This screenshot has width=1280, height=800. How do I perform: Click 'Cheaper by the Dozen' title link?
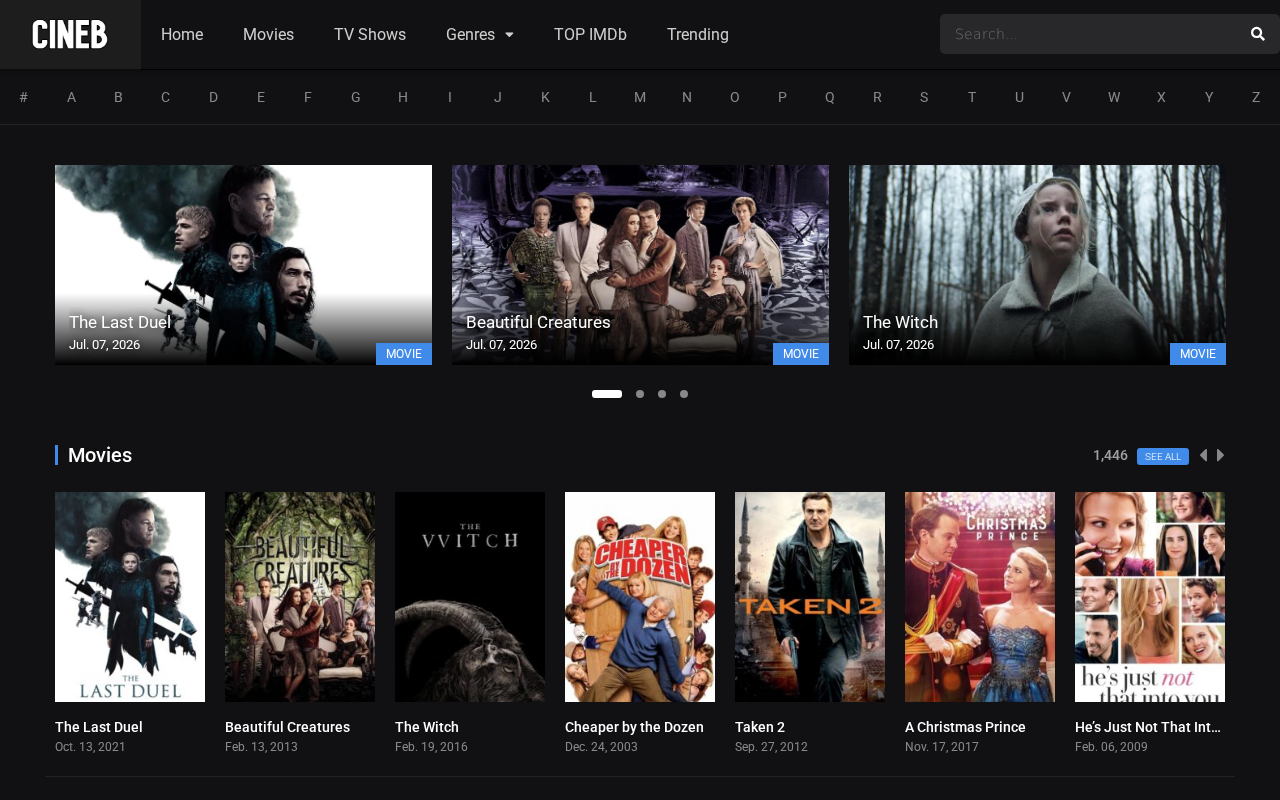coord(634,727)
